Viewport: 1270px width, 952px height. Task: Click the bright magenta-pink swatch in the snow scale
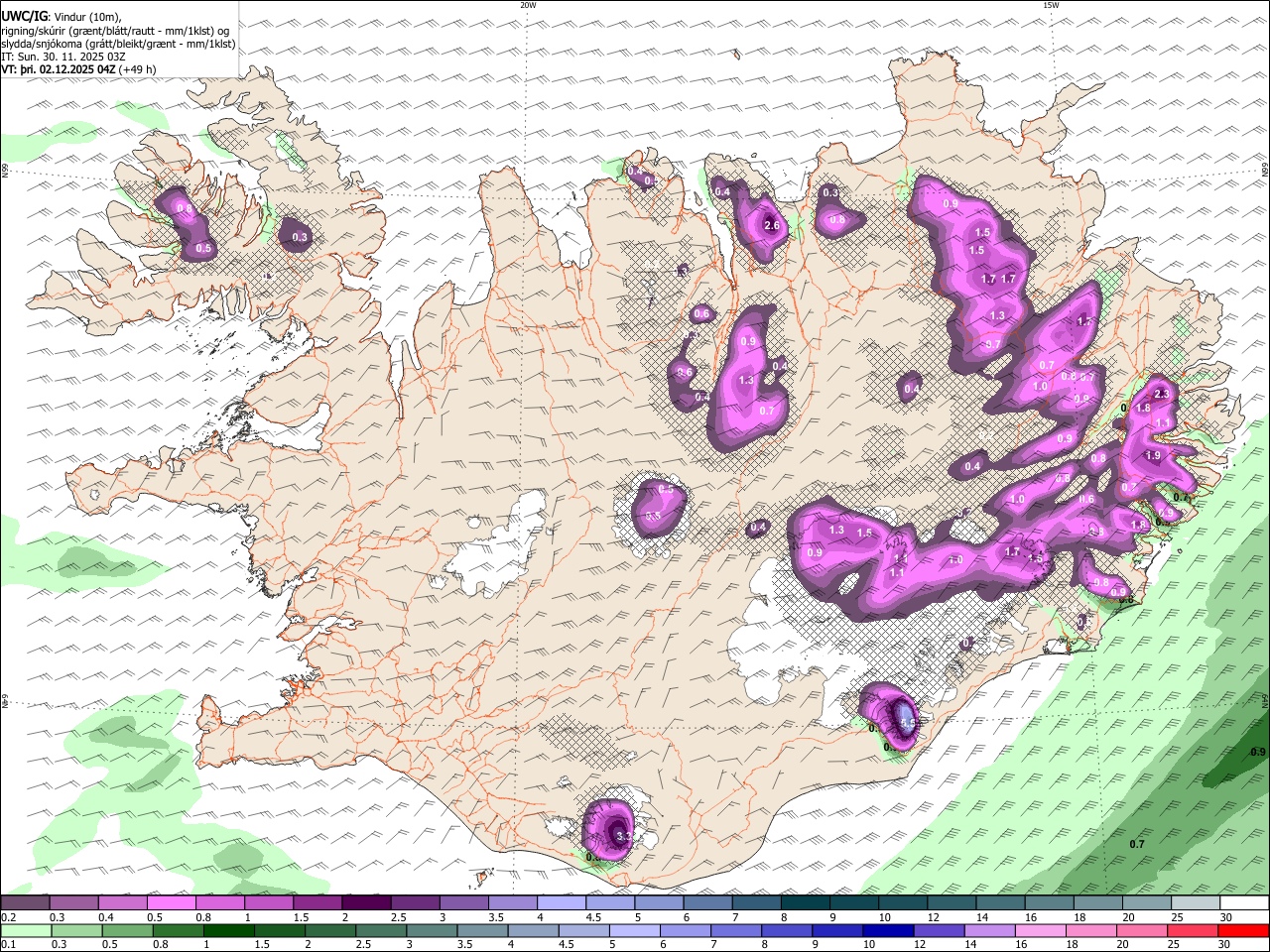pyautogui.click(x=172, y=902)
